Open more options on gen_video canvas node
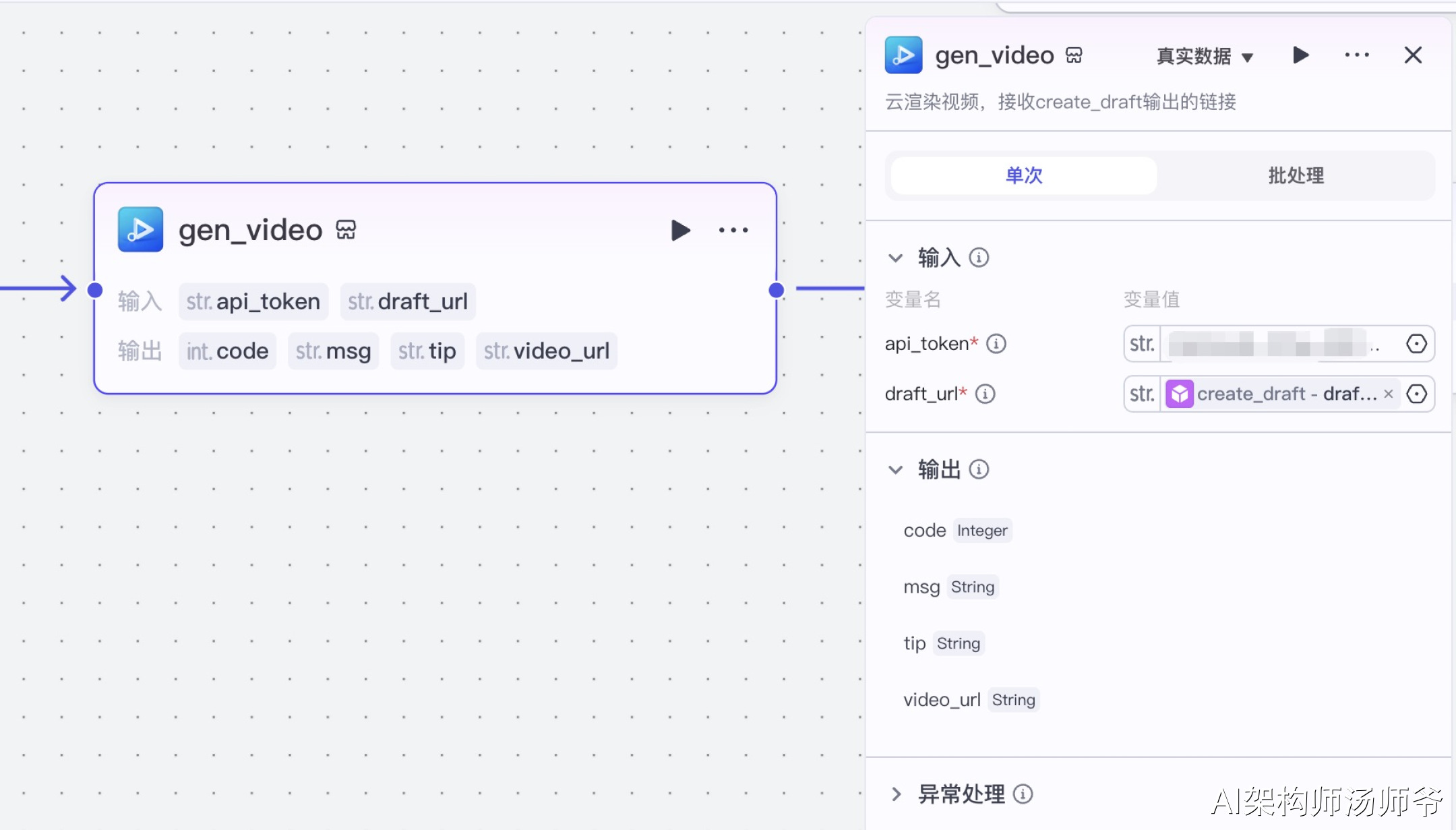Image resolution: width=1456 pixels, height=830 pixels. tap(733, 231)
